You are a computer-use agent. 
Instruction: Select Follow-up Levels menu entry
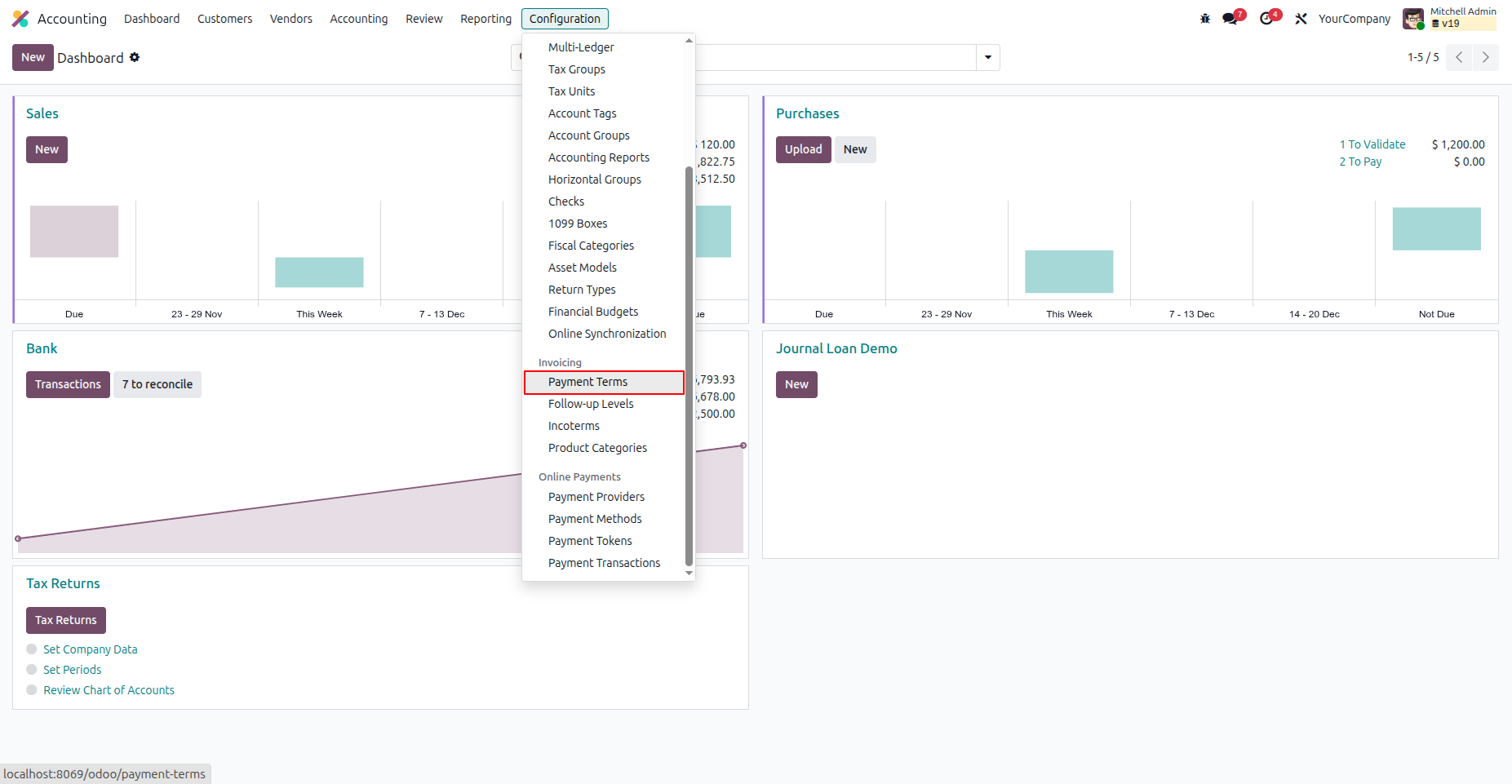[604, 404]
